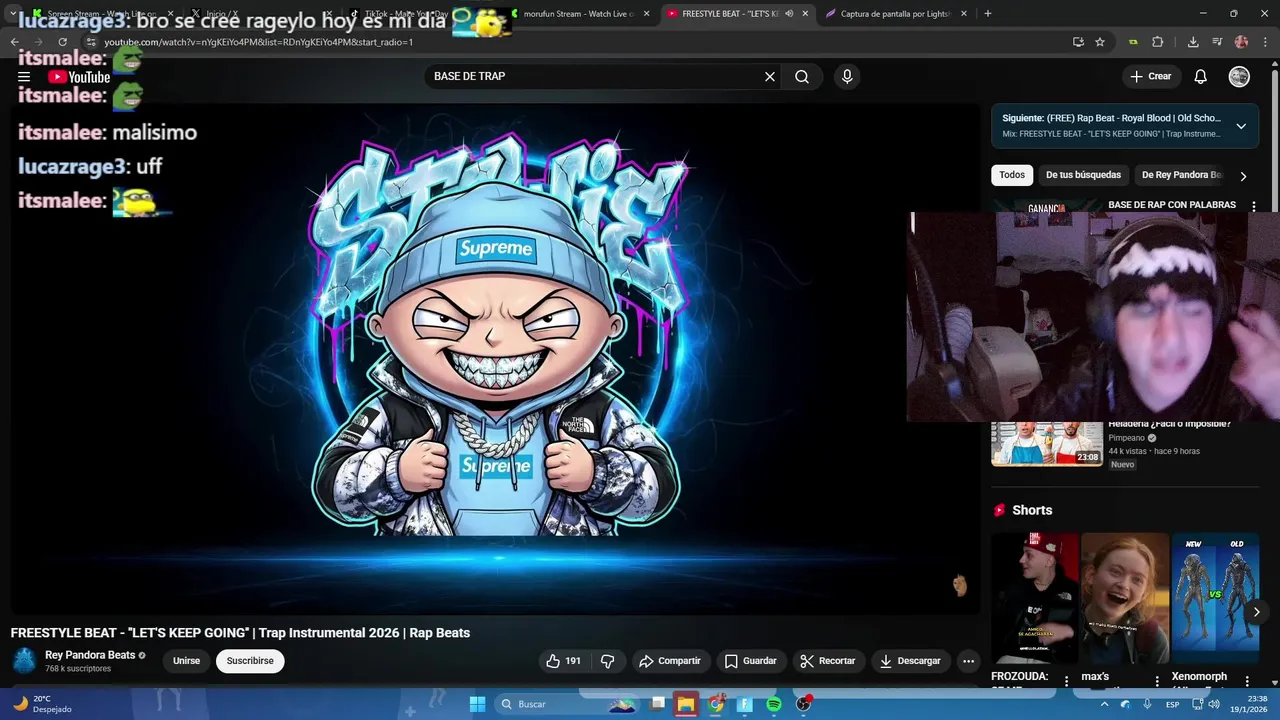Open options for BASE DE RAP video

1253,206
